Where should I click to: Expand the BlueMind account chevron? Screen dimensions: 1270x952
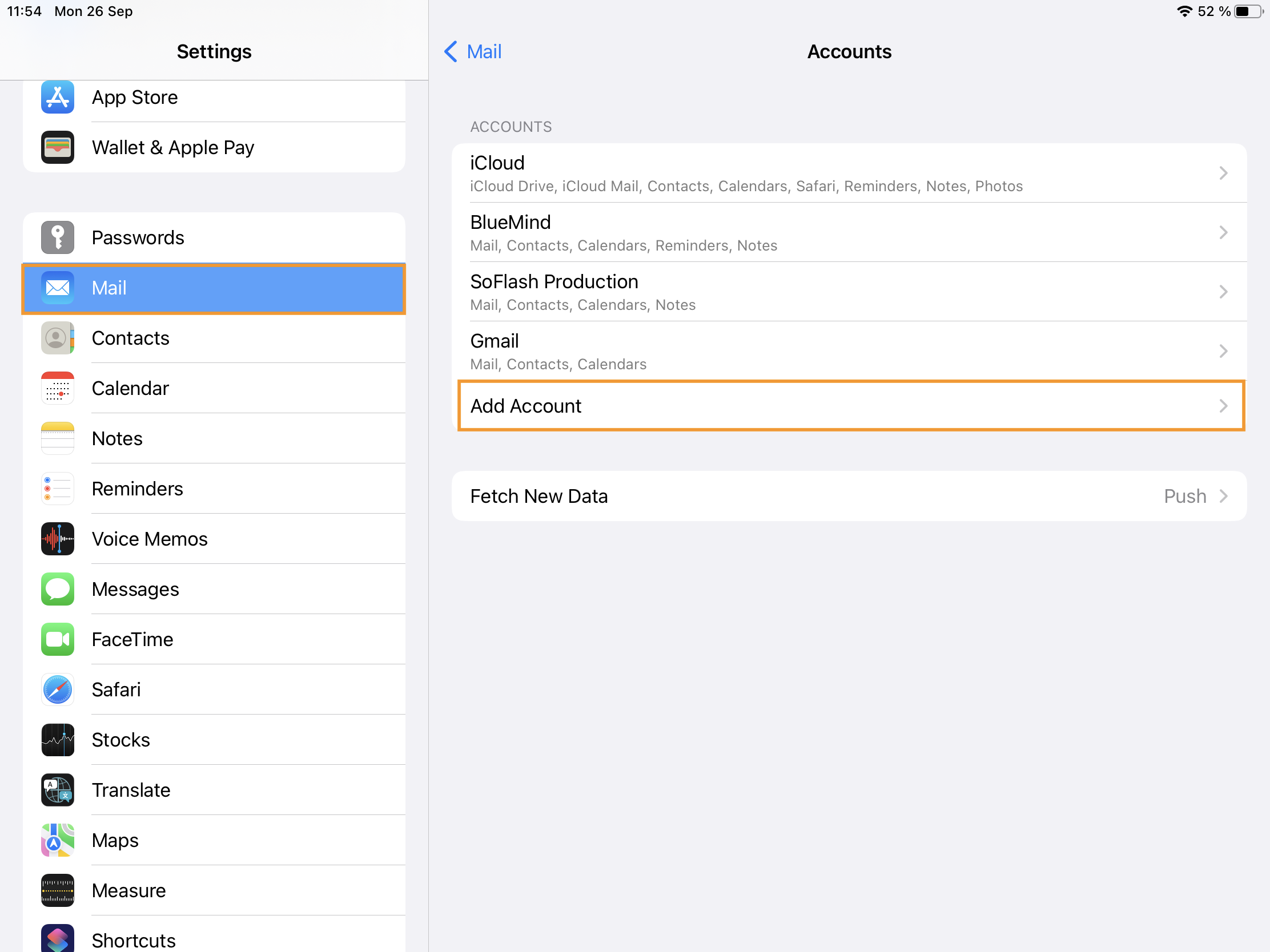click(1223, 232)
